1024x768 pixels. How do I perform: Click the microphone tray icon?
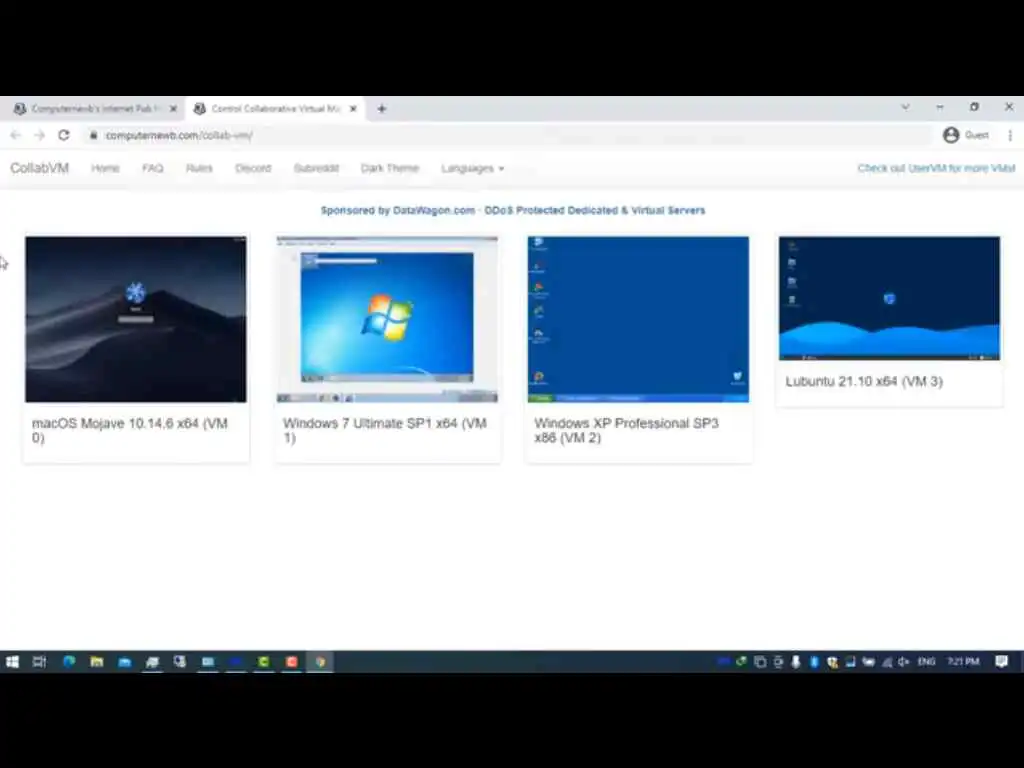tap(795, 662)
